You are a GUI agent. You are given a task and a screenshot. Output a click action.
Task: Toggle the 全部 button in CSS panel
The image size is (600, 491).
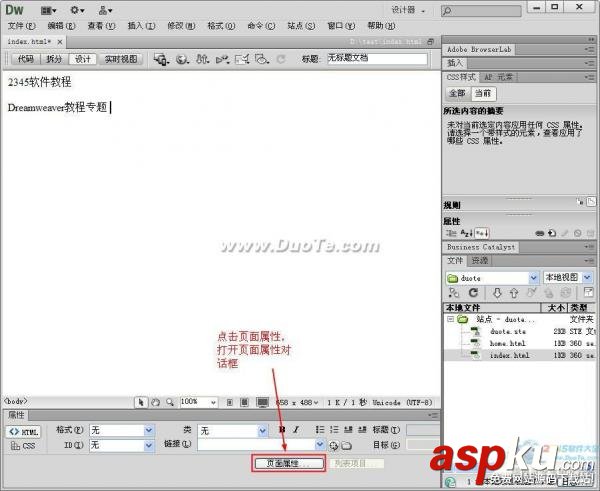tap(457, 93)
